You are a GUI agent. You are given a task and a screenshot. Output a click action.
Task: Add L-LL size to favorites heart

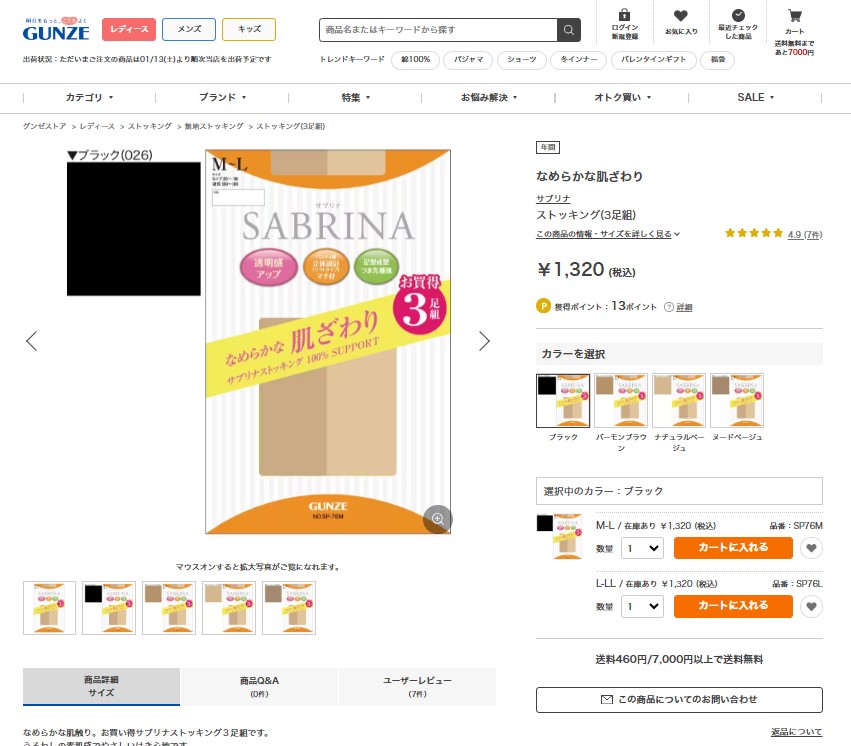(811, 606)
